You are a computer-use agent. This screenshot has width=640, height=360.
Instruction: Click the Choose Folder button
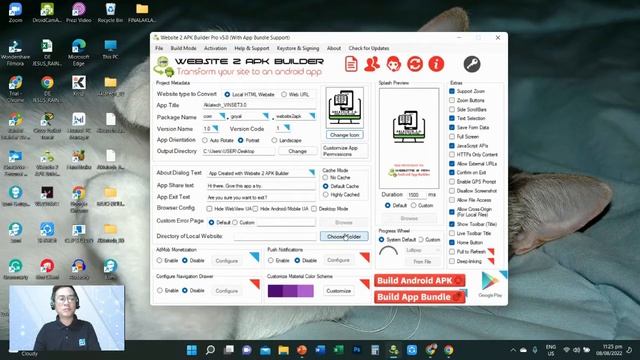pyautogui.click(x=344, y=236)
